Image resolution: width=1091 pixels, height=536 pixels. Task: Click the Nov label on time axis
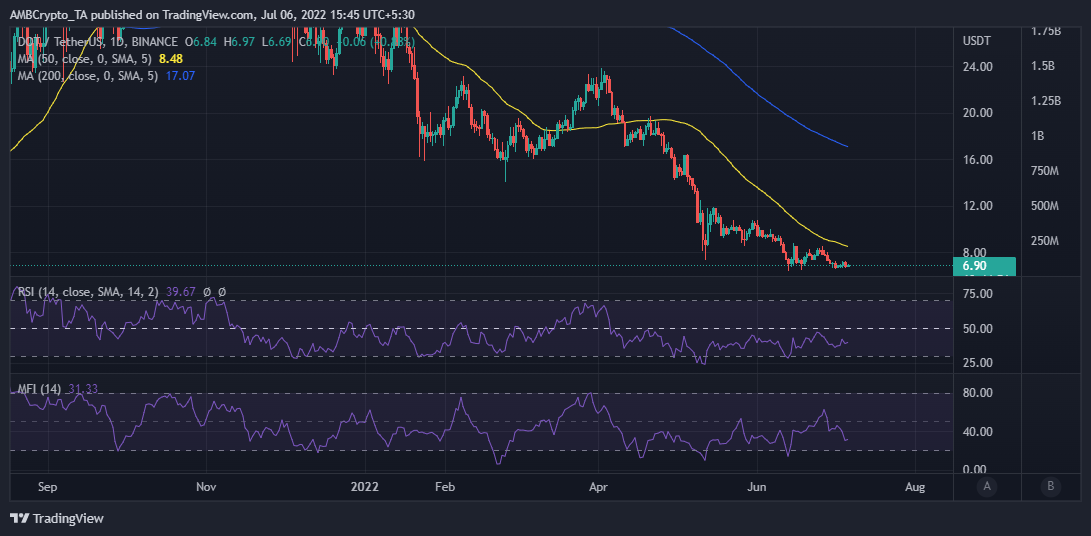tap(205, 487)
